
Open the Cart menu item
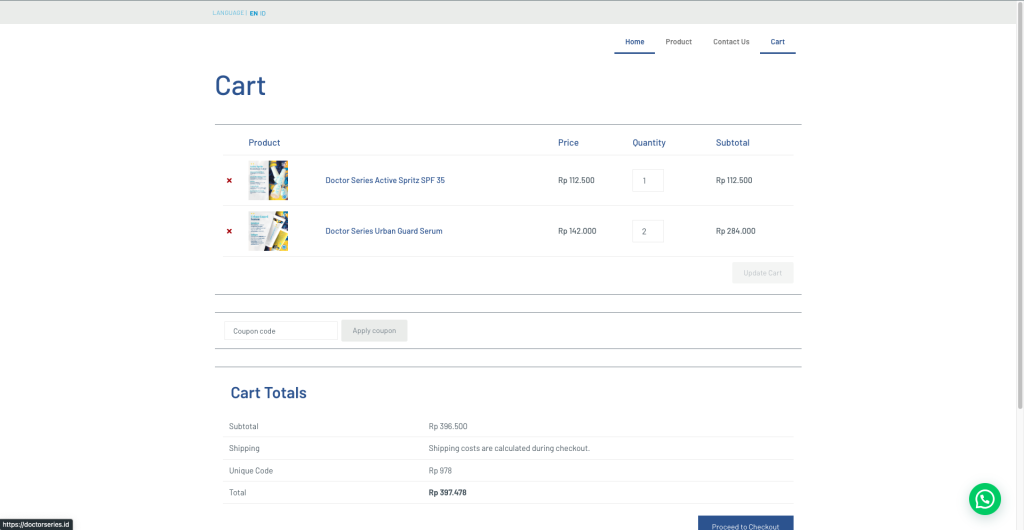[x=777, y=42]
